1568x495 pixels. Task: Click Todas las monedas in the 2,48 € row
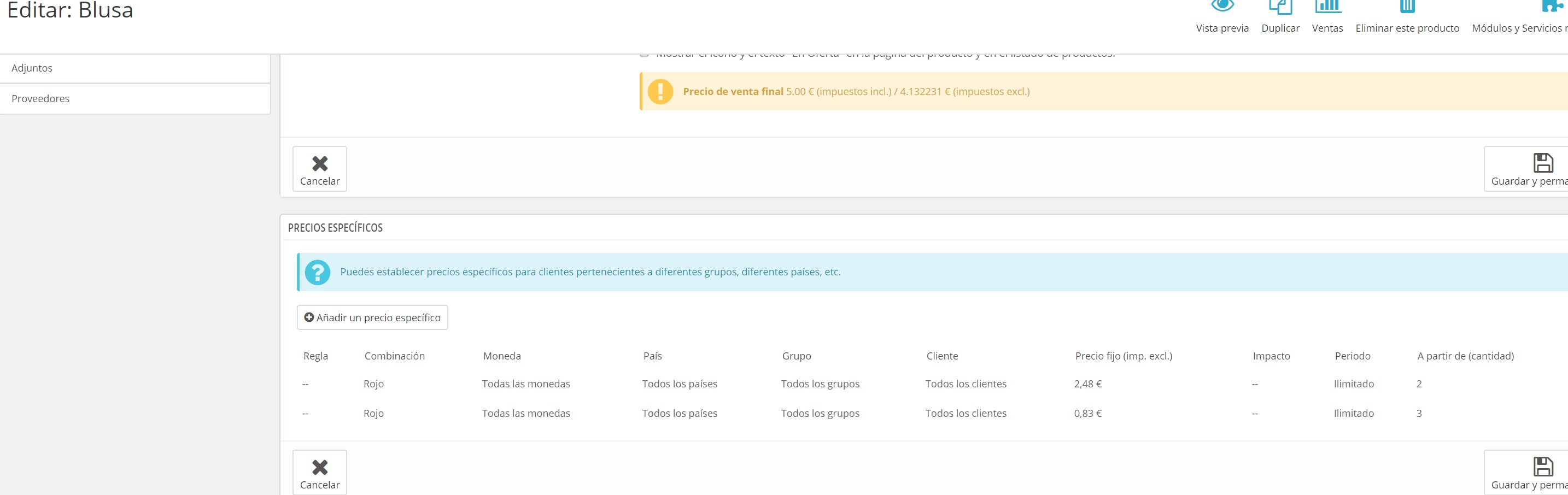coord(526,384)
